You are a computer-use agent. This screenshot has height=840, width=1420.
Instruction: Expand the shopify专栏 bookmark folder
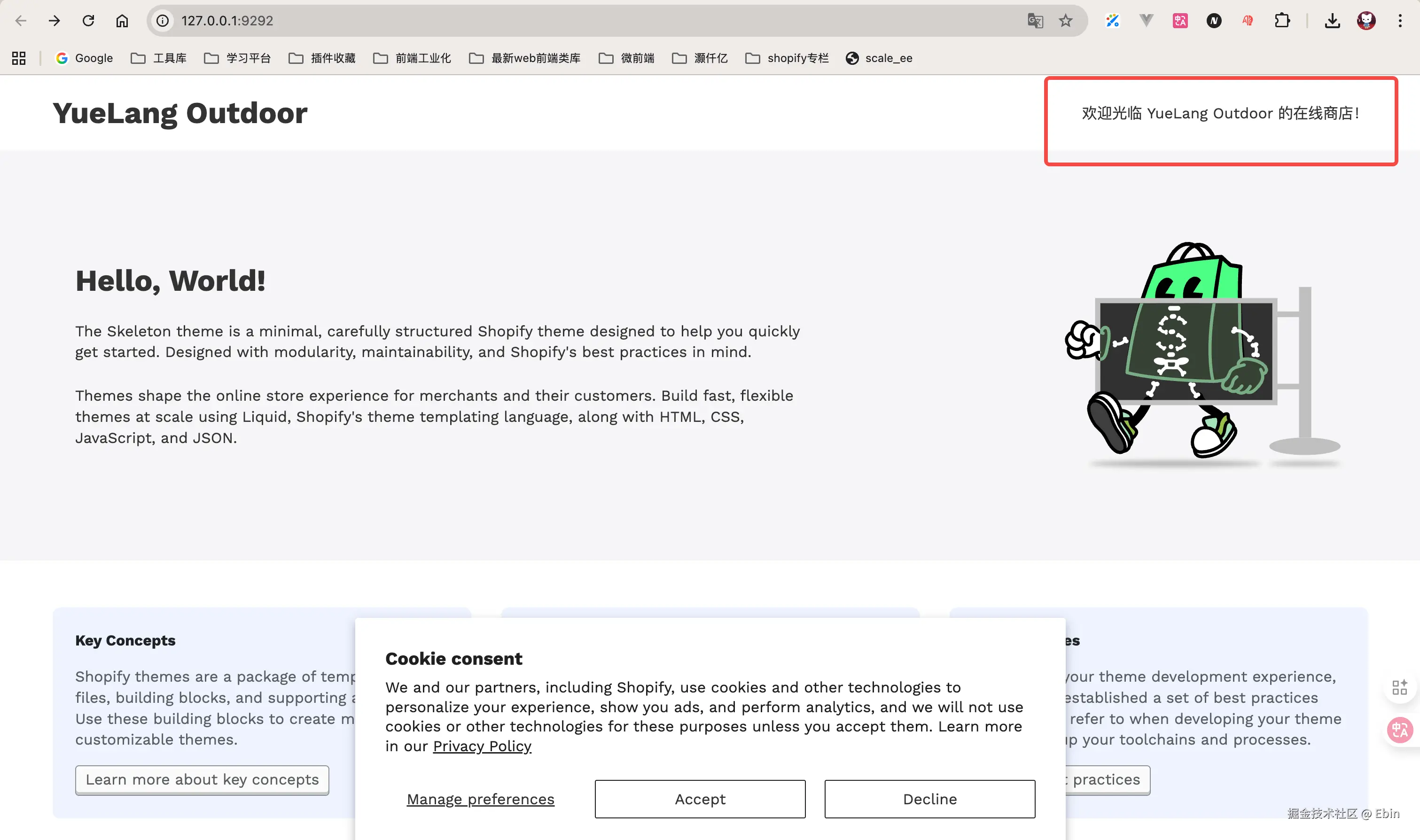click(787, 58)
